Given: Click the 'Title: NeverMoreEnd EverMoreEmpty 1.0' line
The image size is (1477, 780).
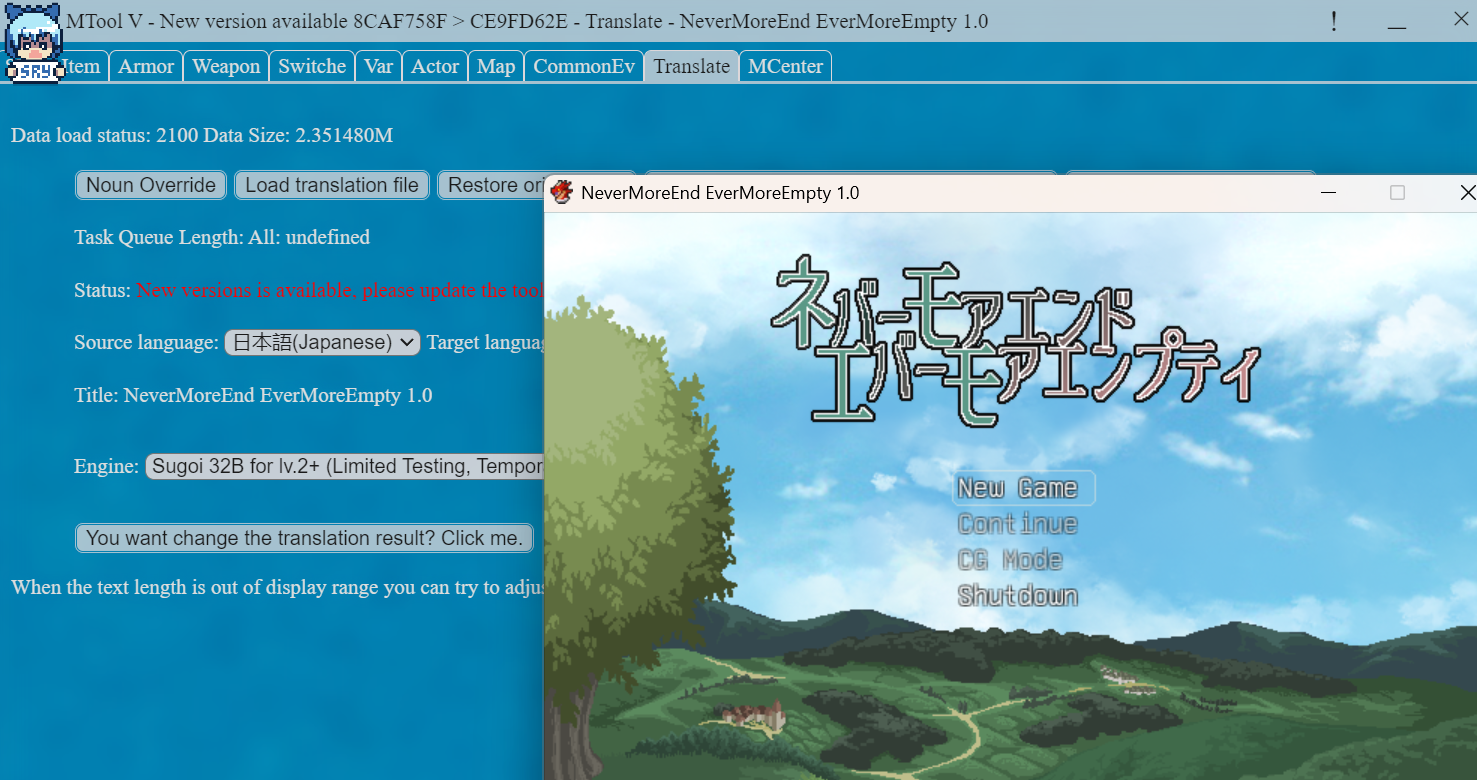Looking at the screenshot, I should click(253, 395).
